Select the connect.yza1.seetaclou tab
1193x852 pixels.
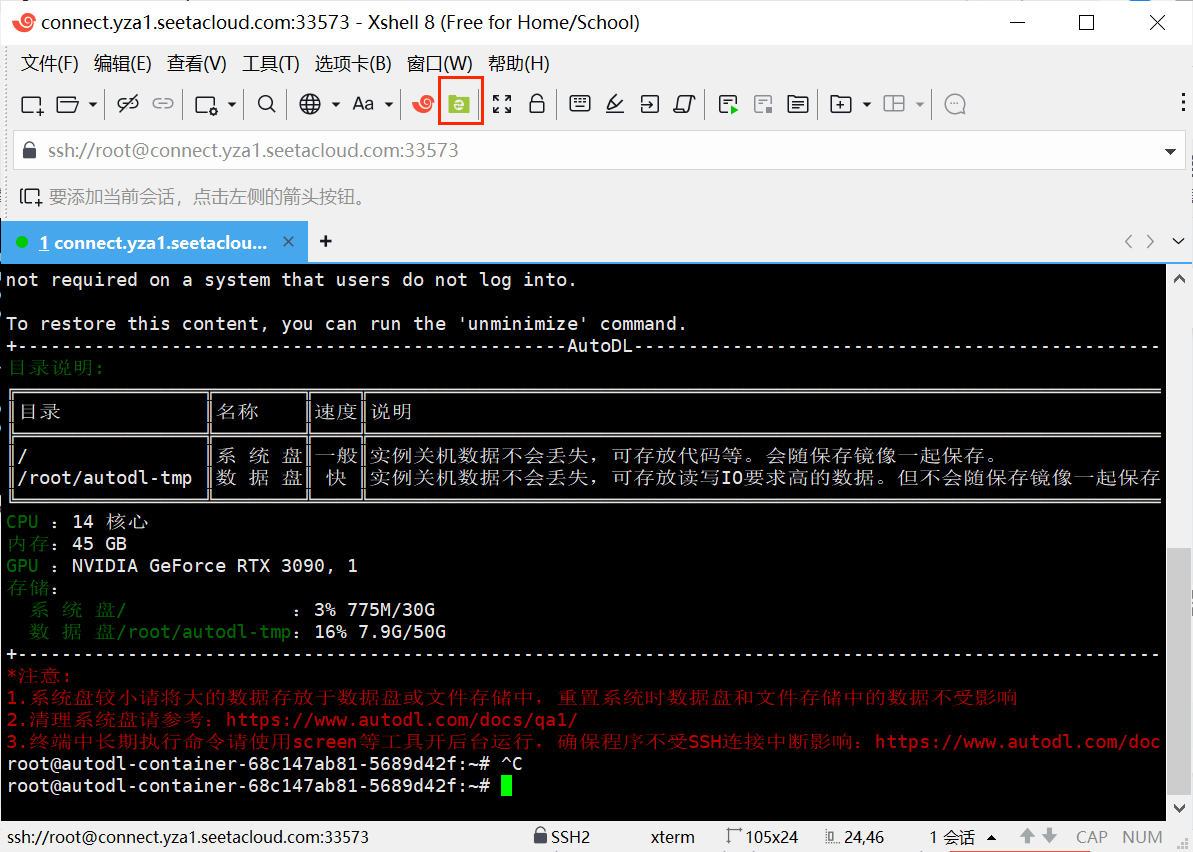150,241
